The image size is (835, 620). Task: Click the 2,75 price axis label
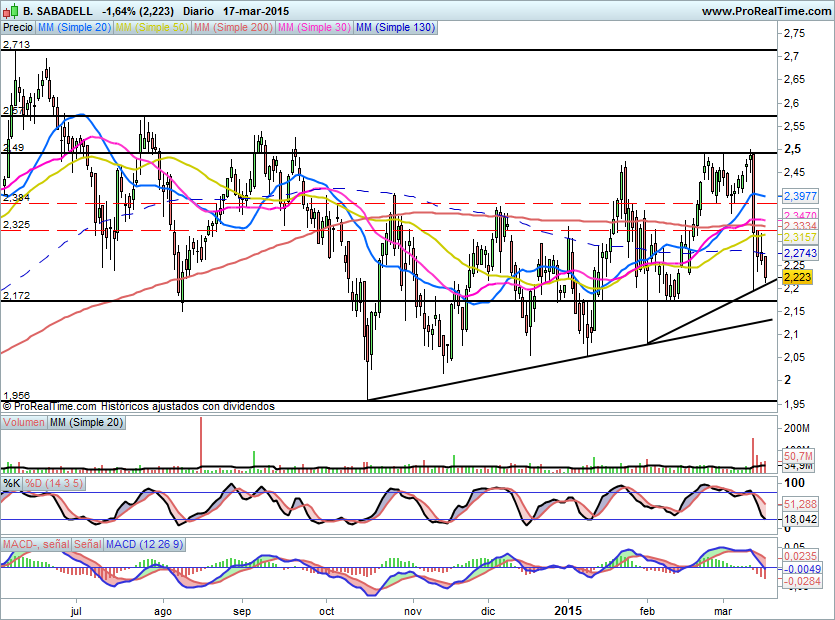click(x=795, y=33)
